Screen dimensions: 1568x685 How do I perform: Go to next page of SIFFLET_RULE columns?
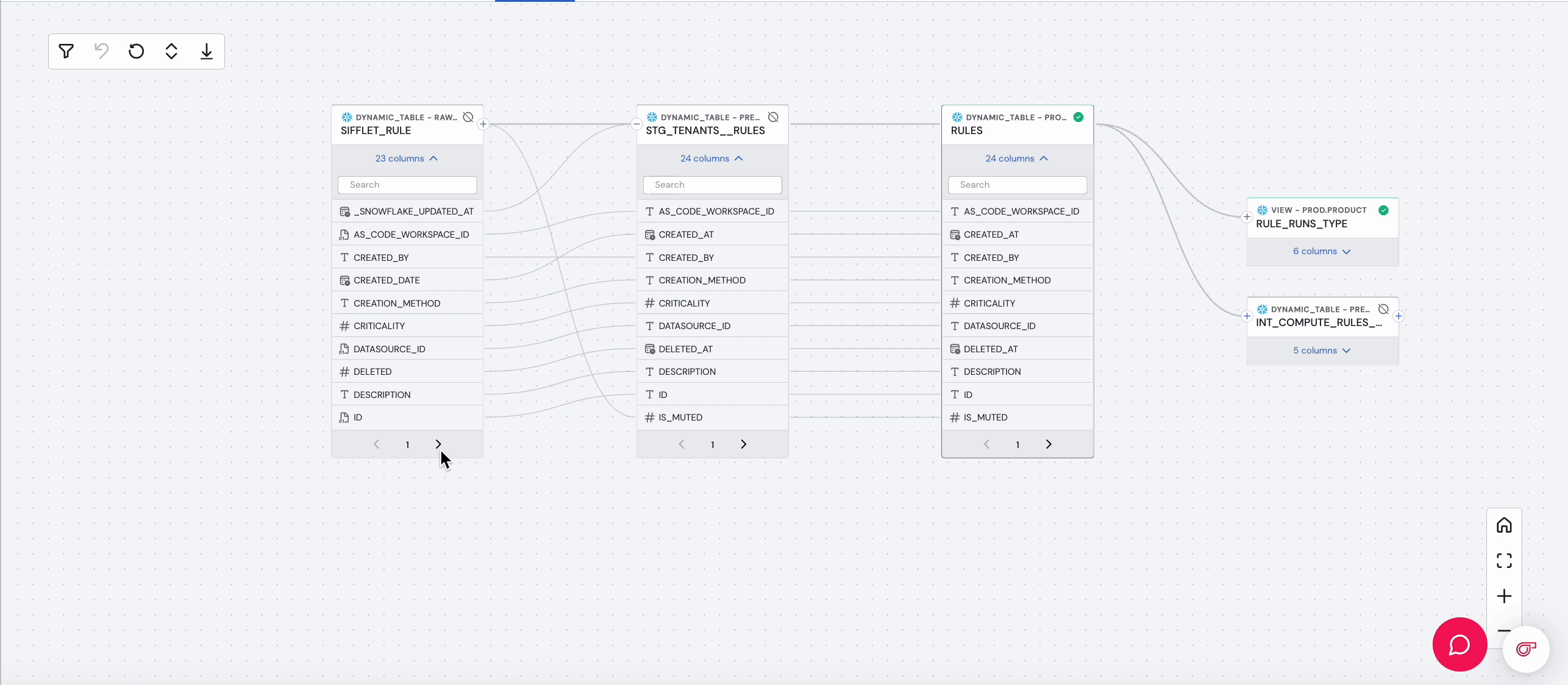[x=438, y=444]
